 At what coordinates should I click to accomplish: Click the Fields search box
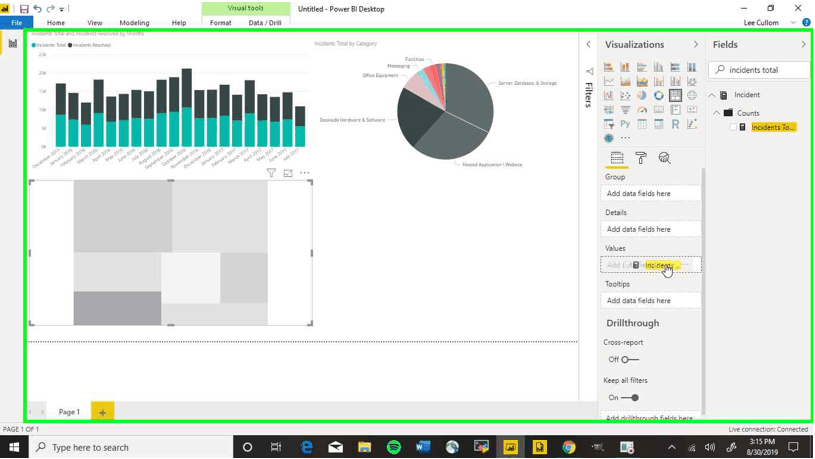pyautogui.click(x=760, y=70)
